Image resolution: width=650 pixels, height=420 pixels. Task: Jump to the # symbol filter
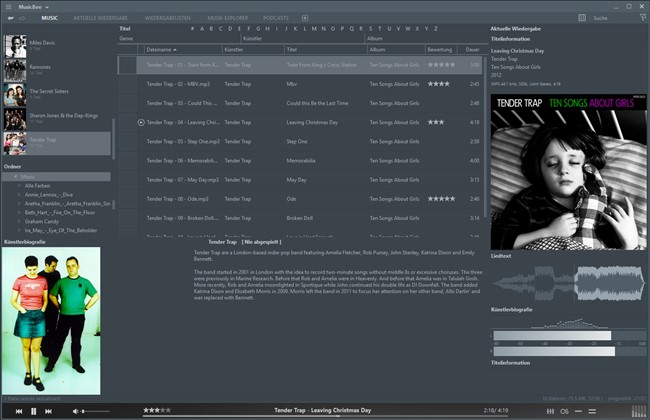(x=192, y=29)
